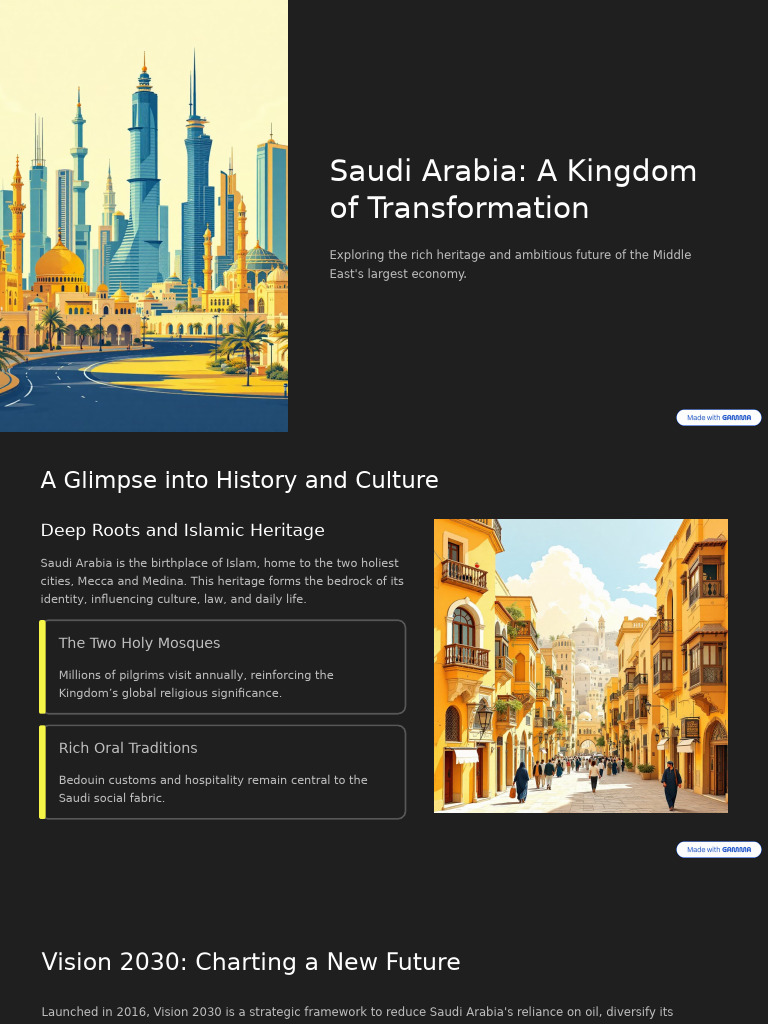
Task: Select the title 'Saudi Arabia: A Kingdom of Transformation'
Action: click(513, 189)
